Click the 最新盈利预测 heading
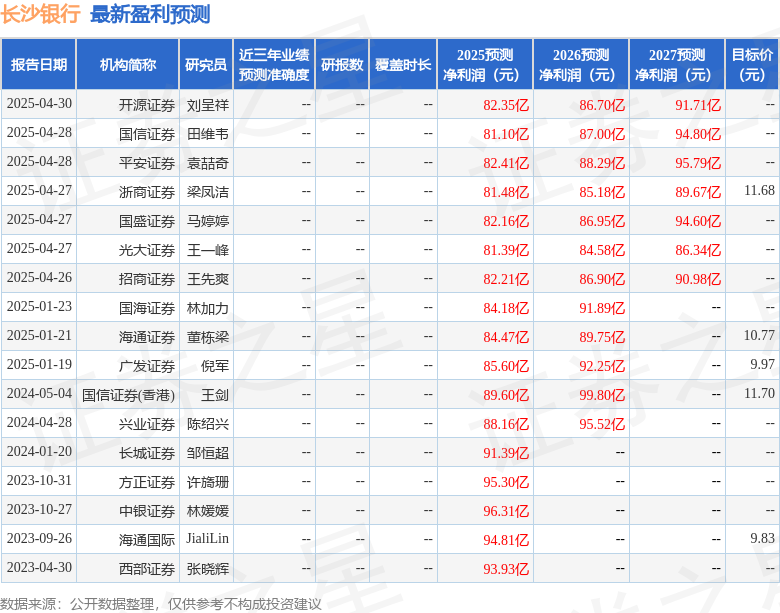780x613 pixels. pos(150,14)
